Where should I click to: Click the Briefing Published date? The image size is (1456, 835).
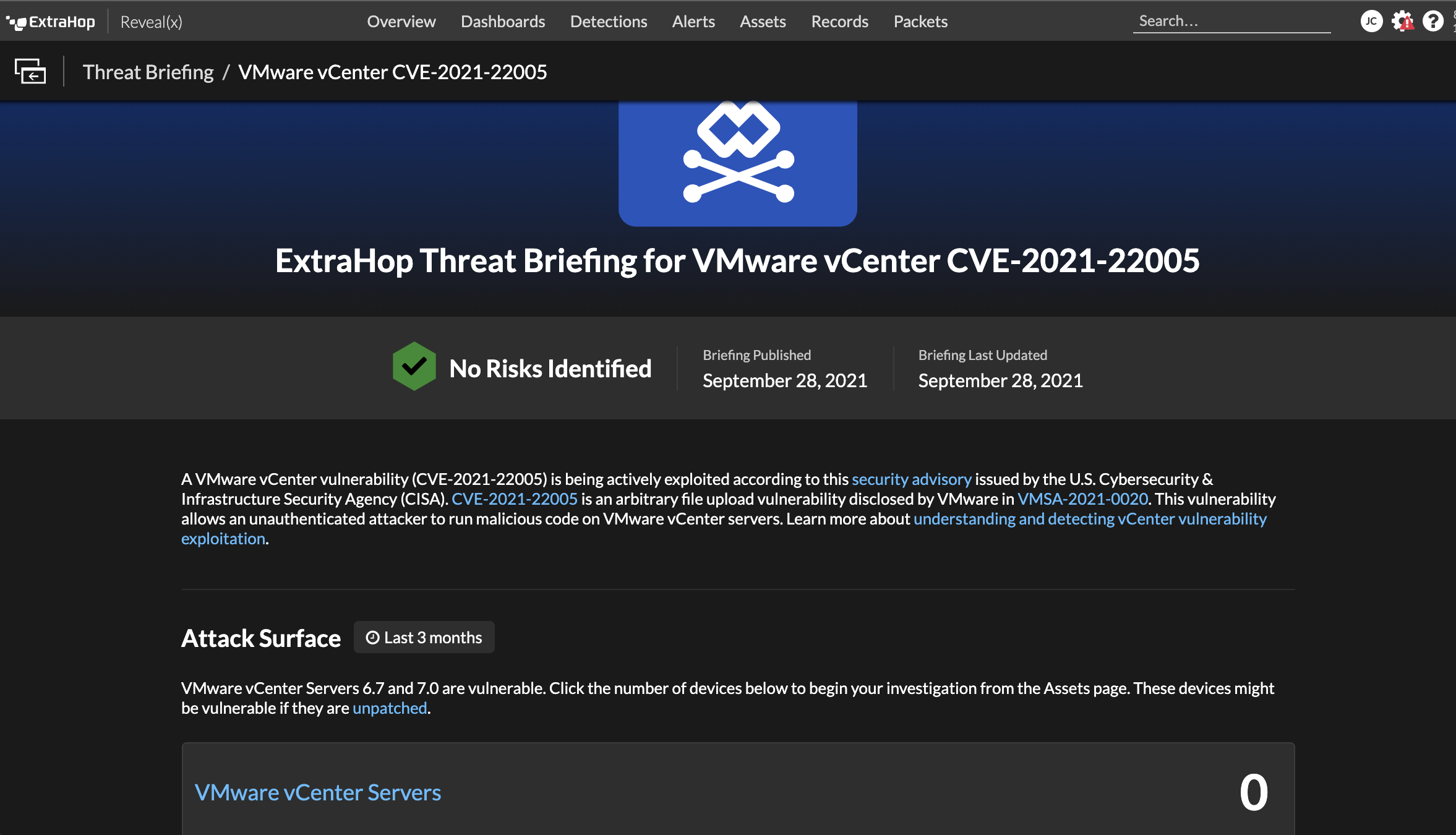pyautogui.click(x=784, y=380)
